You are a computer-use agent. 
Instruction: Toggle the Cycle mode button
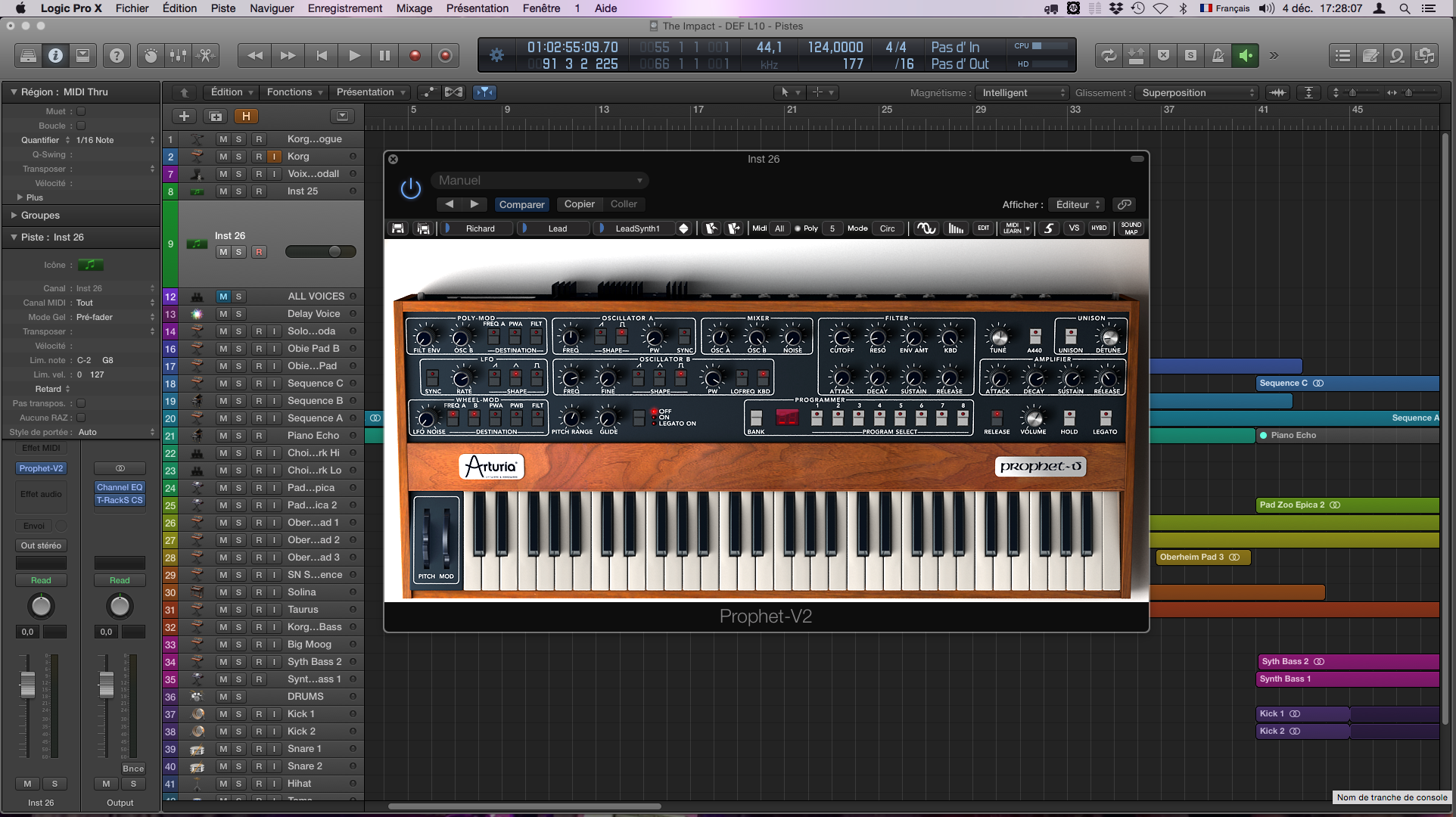[x=1108, y=55]
